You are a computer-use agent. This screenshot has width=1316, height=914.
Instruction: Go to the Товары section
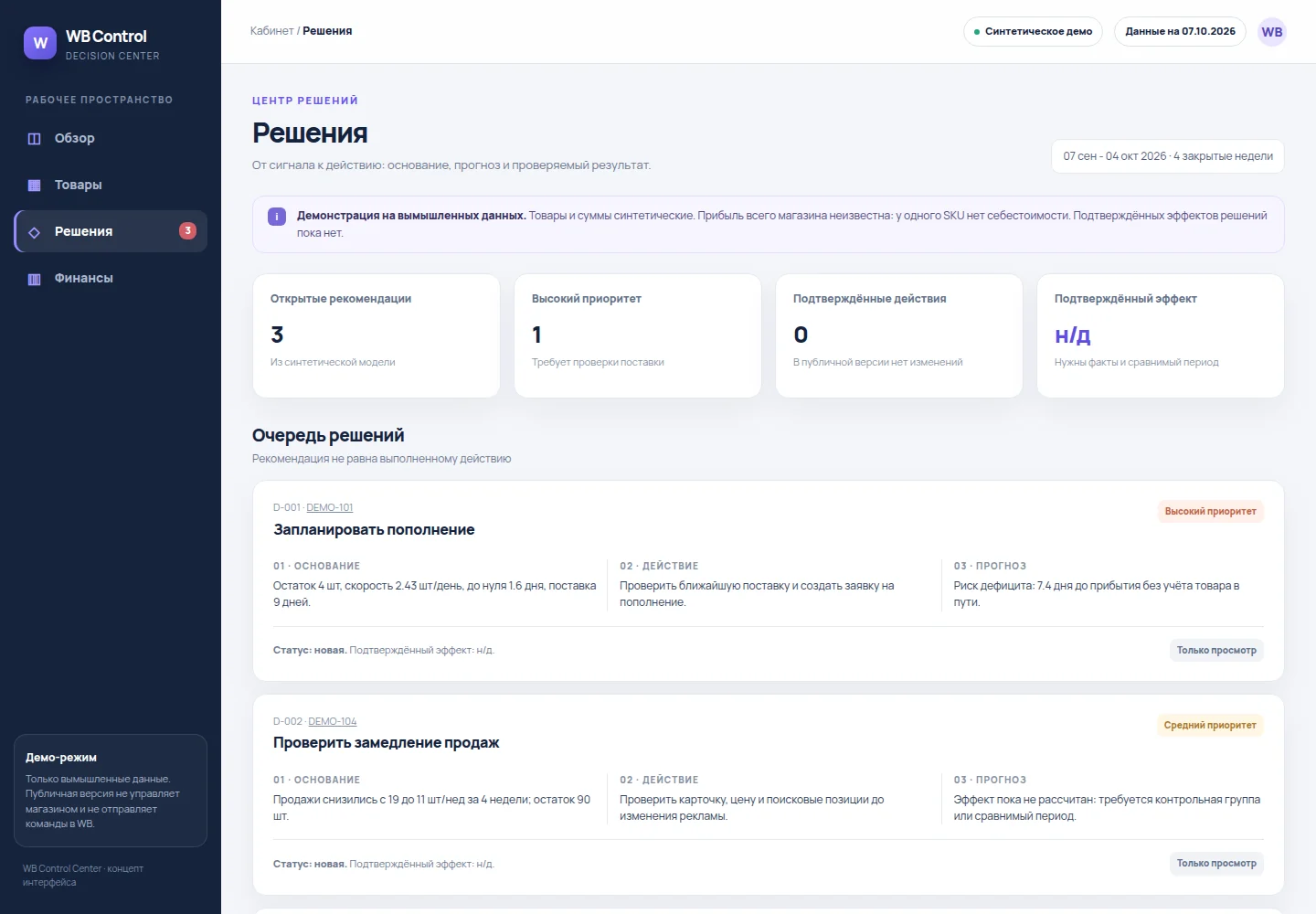click(x=111, y=186)
